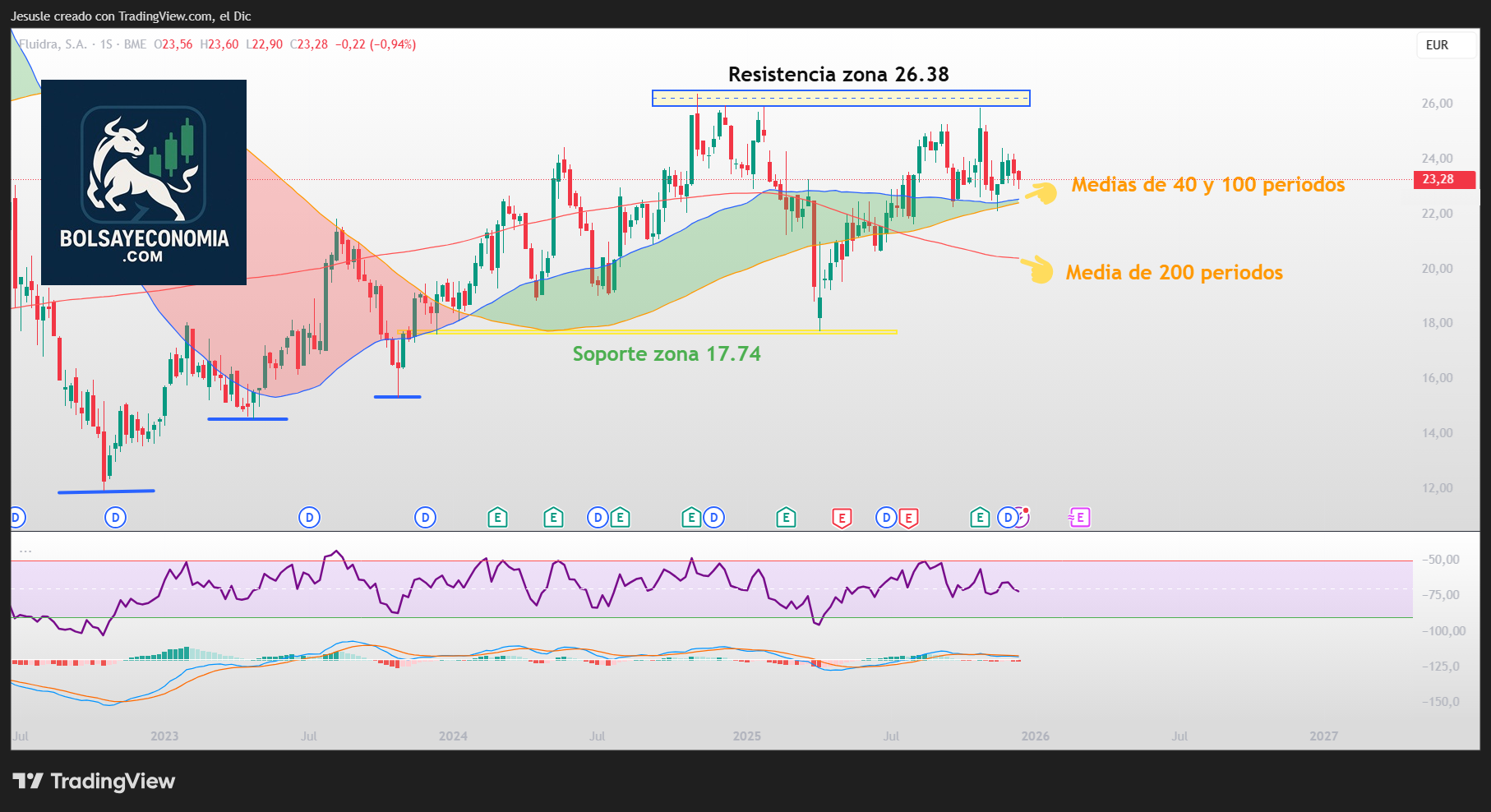Click the dividend marker below Jul 2023
Image resolution: width=1491 pixels, height=812 pixels.
pyautogui.click(x=309, y=518)
